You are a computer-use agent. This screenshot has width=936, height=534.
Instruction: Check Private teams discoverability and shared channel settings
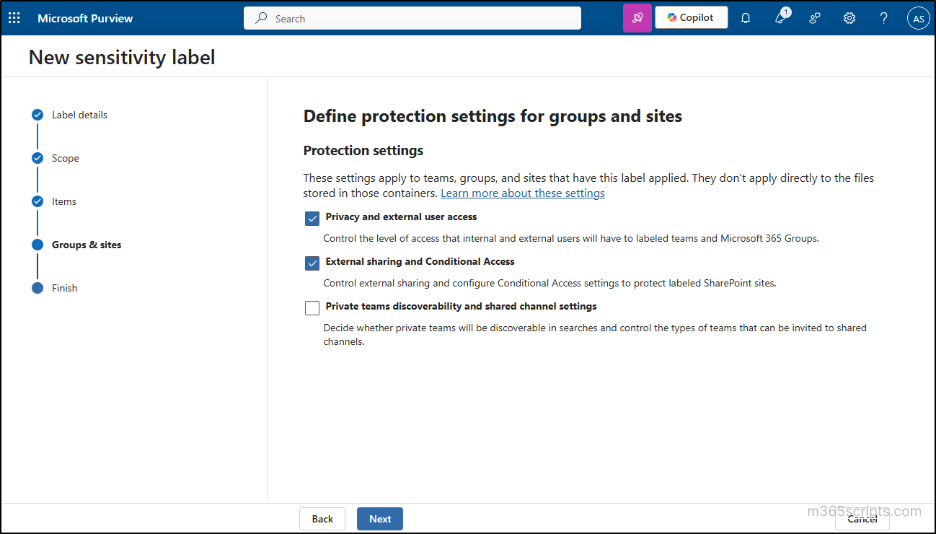[x=312, y=307]
